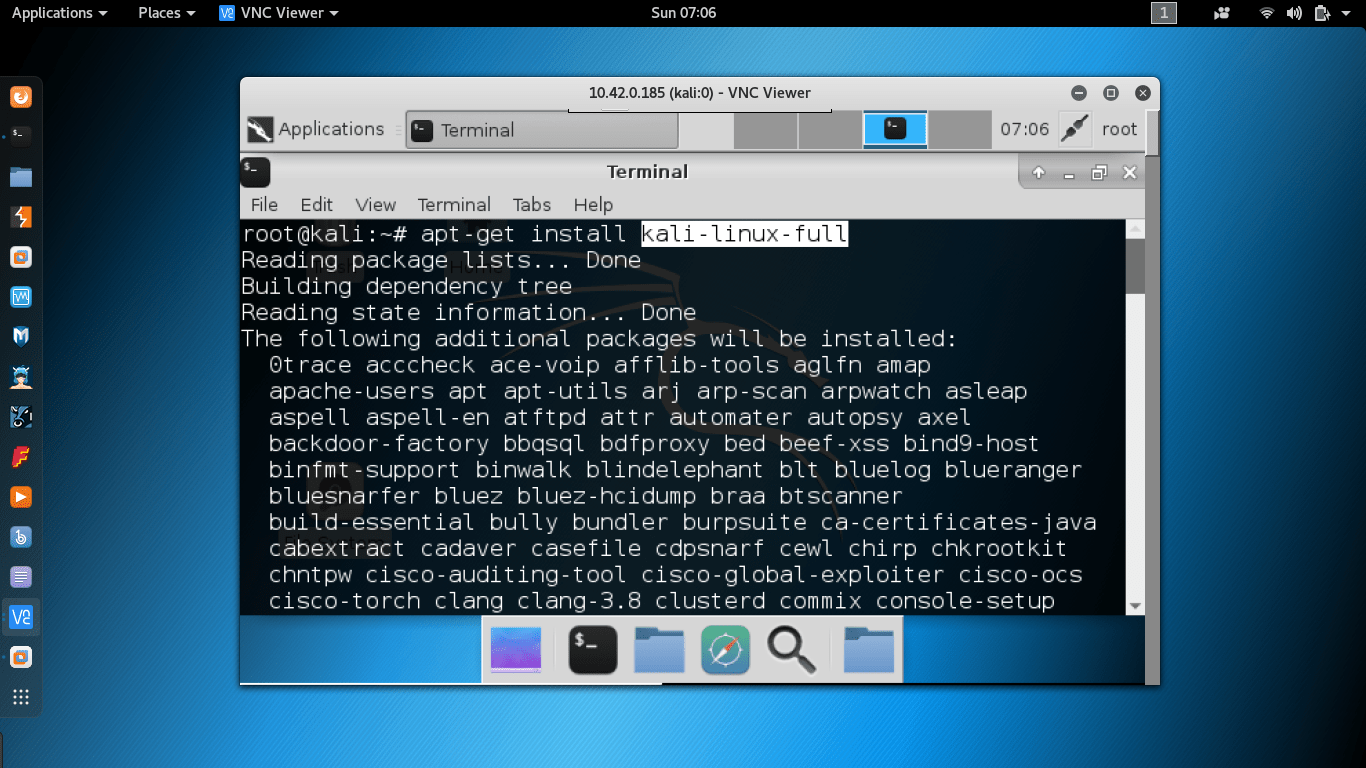Expand the Places menu in top bar

166,13
